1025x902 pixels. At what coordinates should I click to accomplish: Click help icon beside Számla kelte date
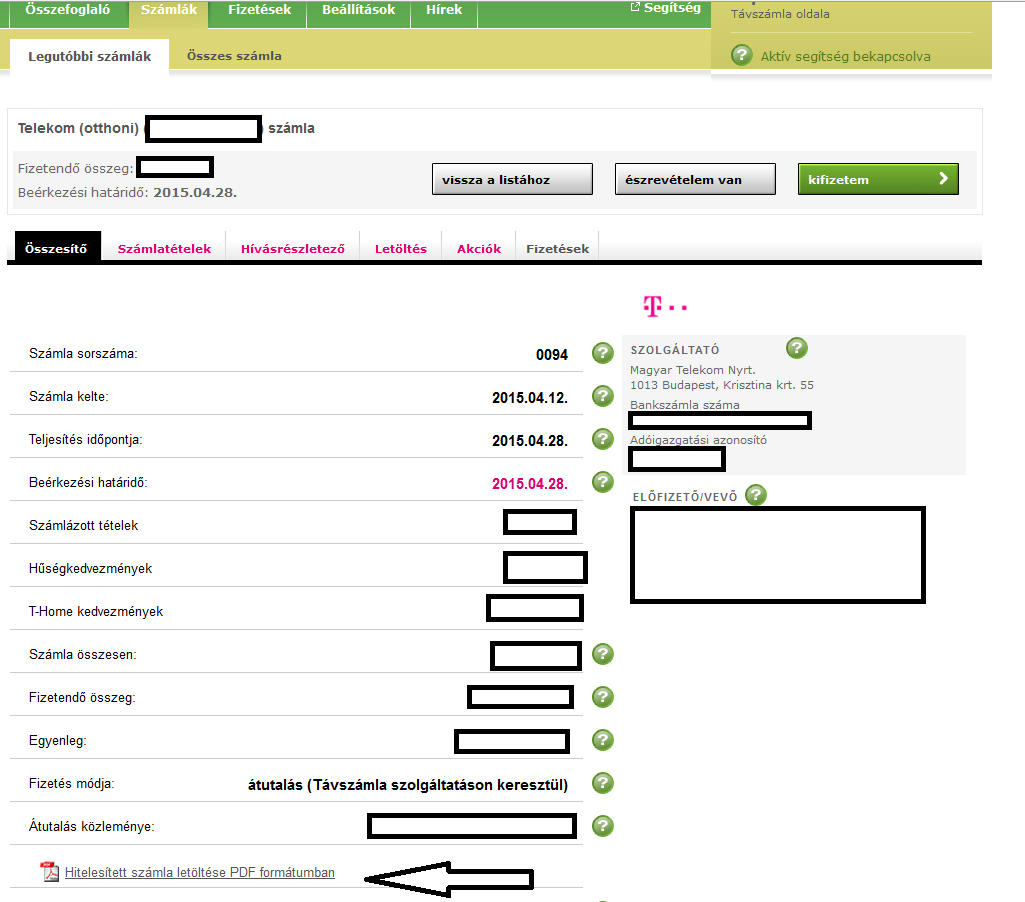[x=603, y=396]
